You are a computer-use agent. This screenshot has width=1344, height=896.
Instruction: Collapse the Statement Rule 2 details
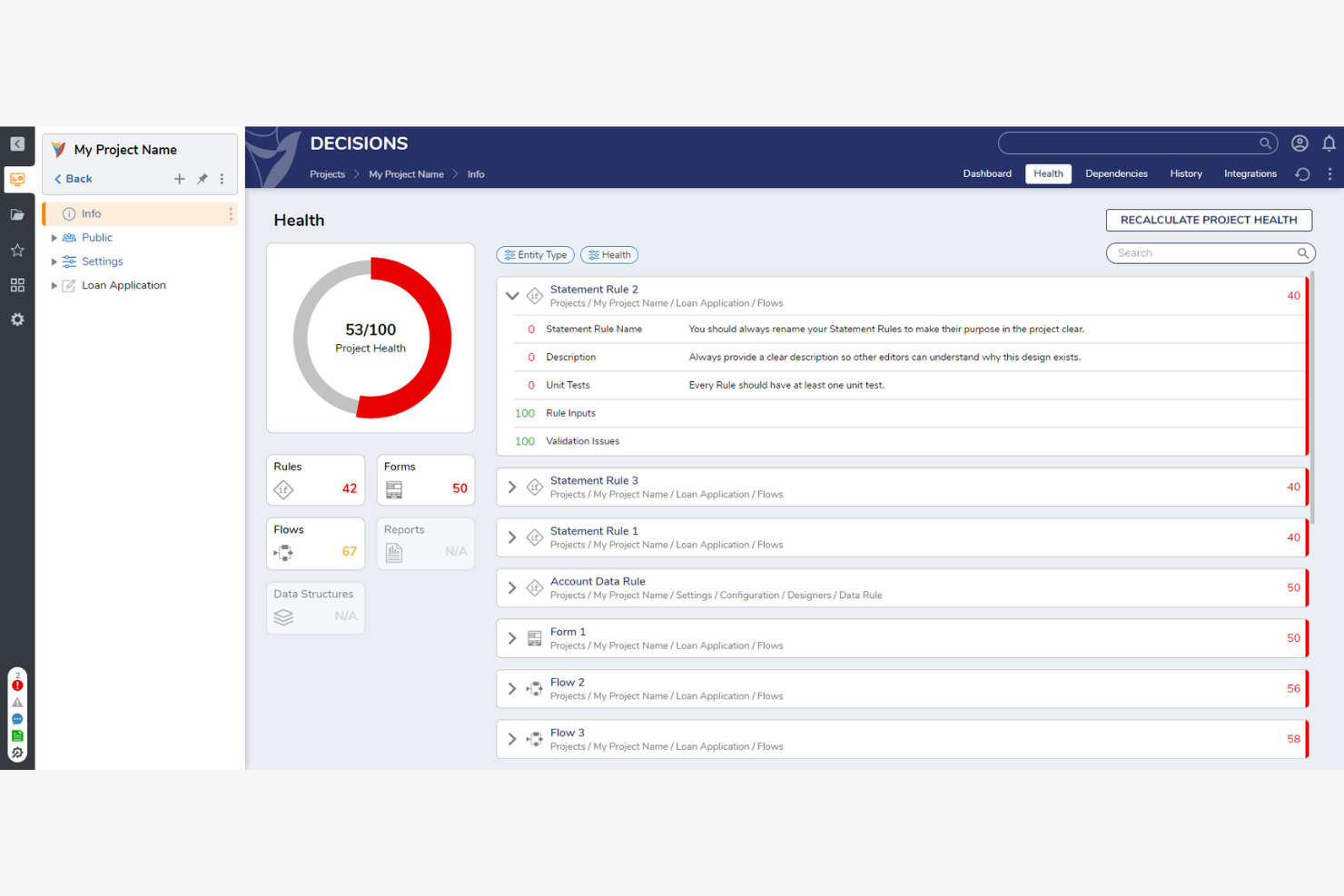pos(512,295)
